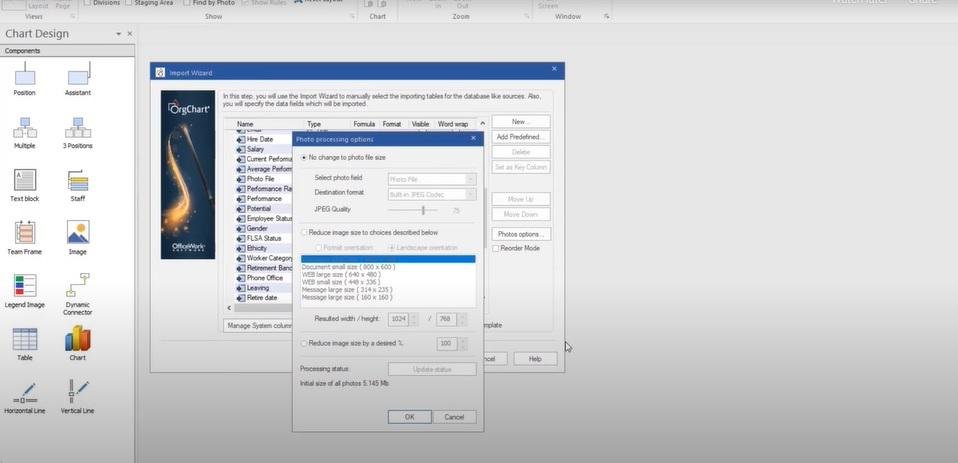The height and width of the screenshot is (463, 958).
Task: Insert the Dynamic Connector component
Action: pyautogui.click(x=77, y=286)
